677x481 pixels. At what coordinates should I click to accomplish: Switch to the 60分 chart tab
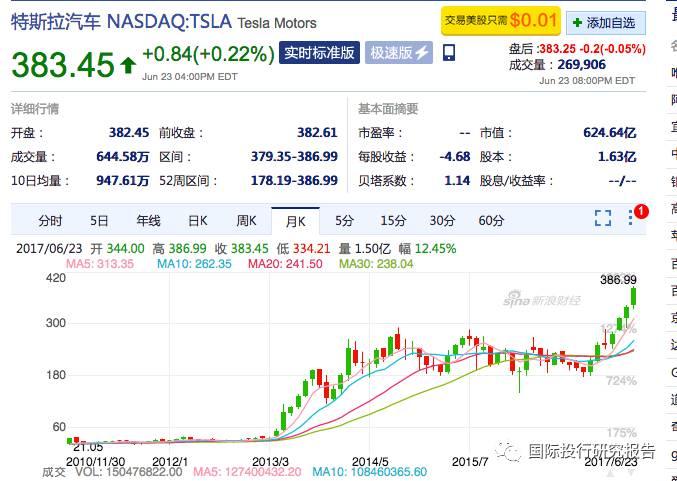click(x=491, y=221)
